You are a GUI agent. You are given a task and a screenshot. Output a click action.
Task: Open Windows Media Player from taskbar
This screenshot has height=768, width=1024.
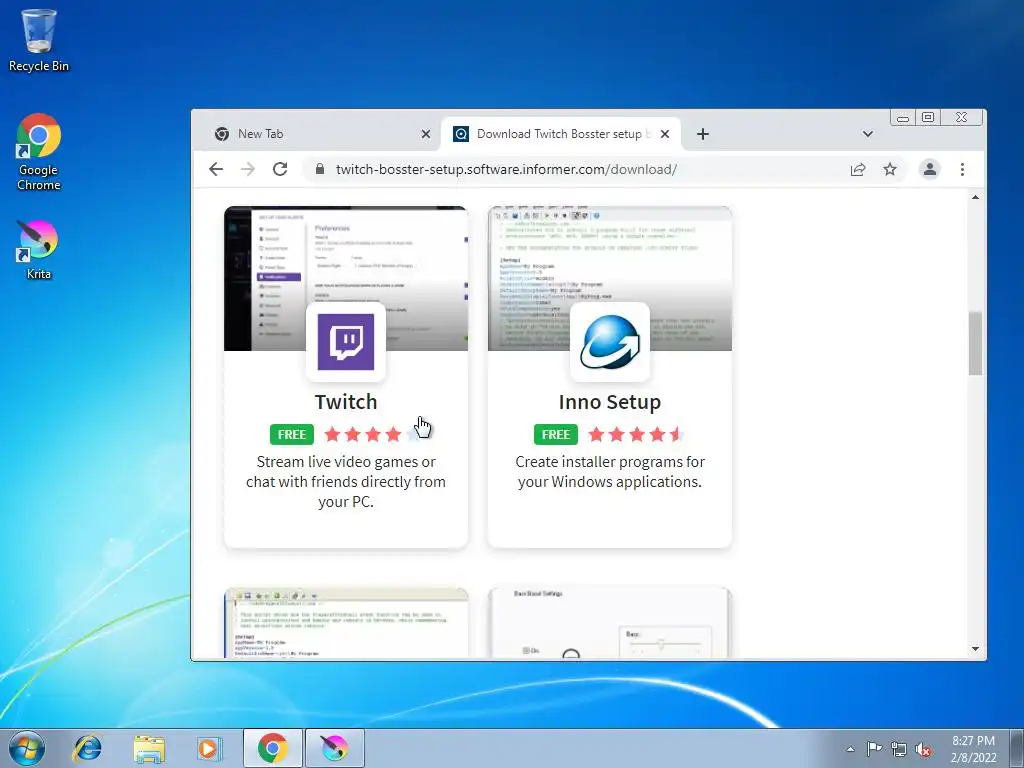click(x=209, y=748)
